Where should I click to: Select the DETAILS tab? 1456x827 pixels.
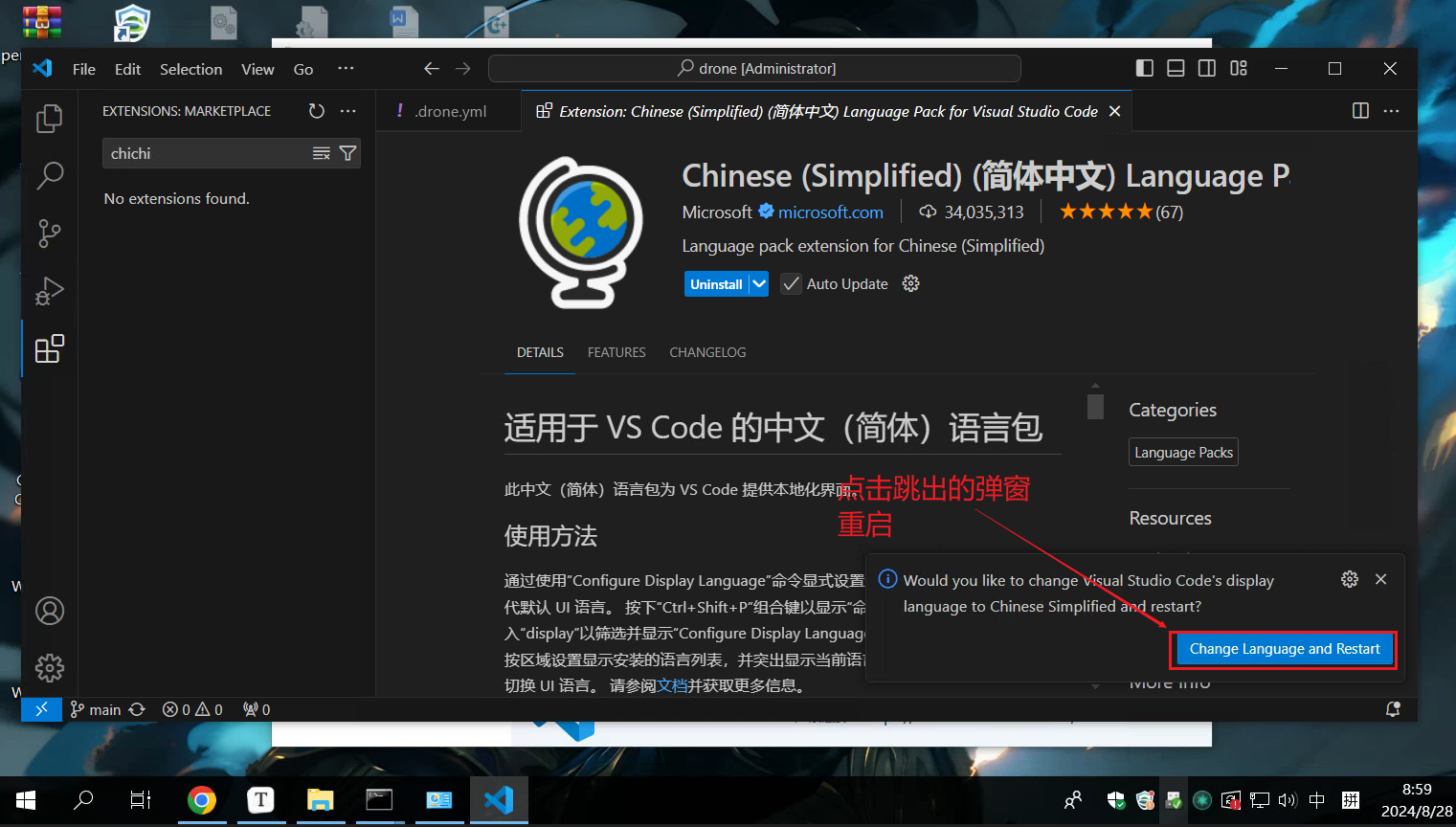pos(540,352)
